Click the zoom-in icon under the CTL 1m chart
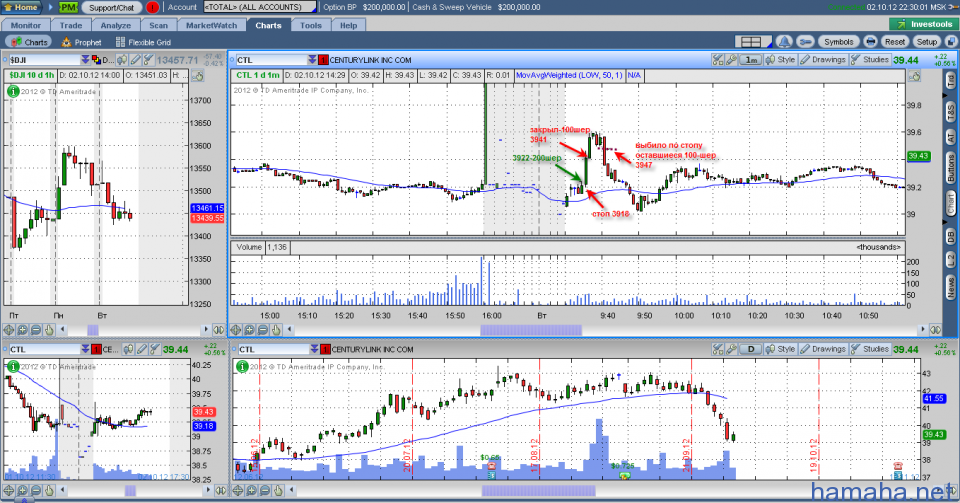This screenshot has height=503, width=960. (x=249, y=330)
